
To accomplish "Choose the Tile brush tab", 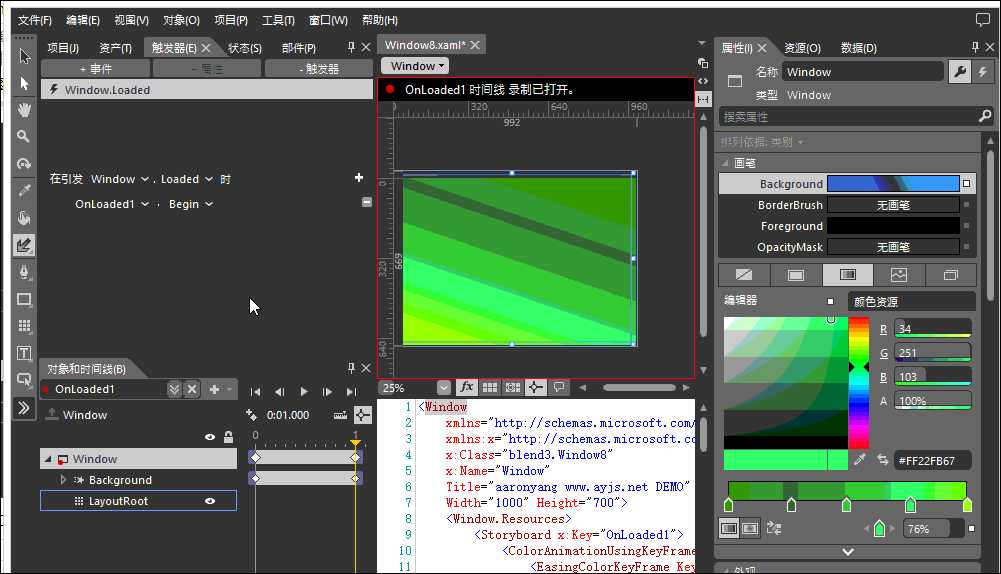I will point(899,275).
